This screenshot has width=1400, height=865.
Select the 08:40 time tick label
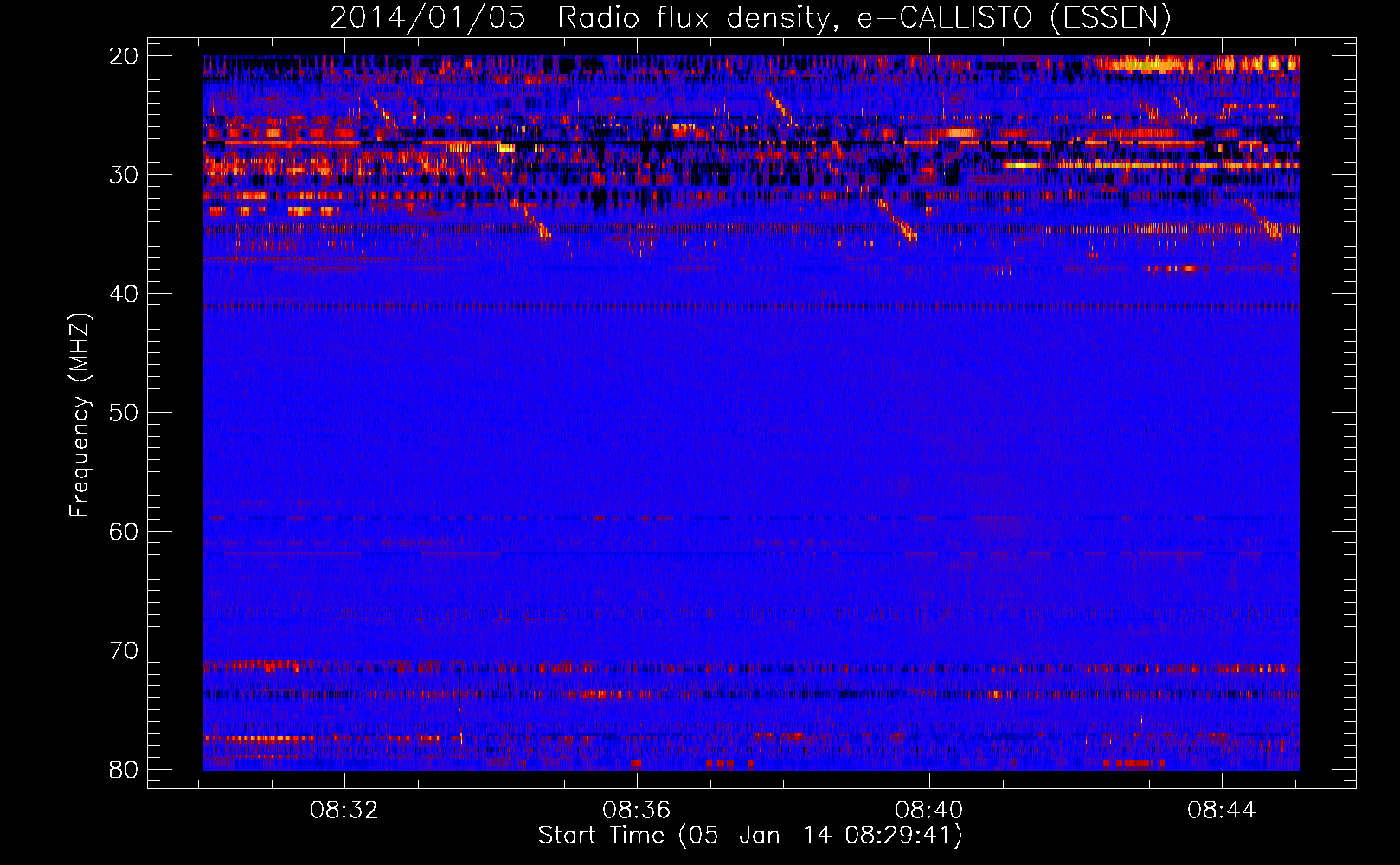tap(929, 811)
